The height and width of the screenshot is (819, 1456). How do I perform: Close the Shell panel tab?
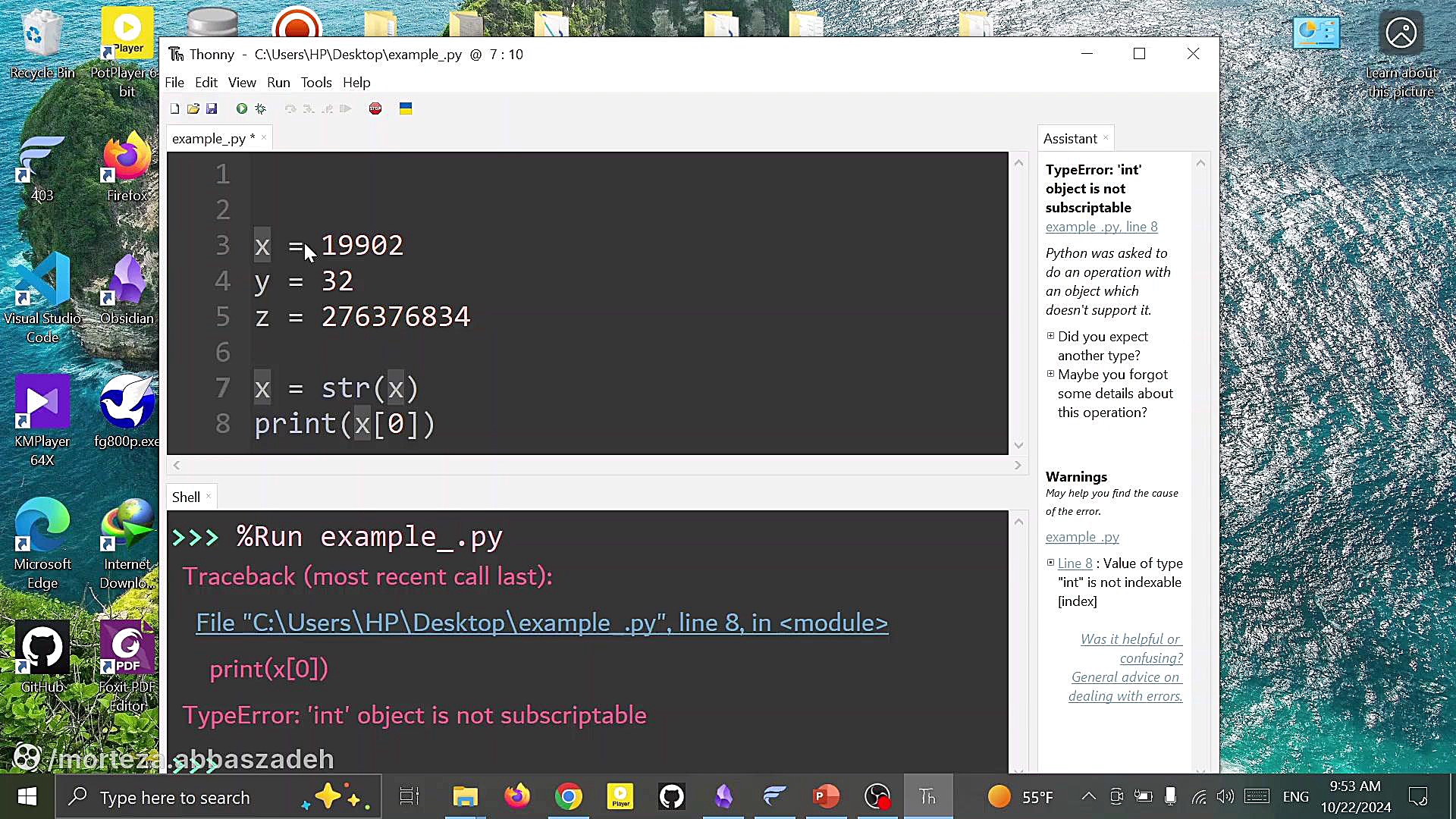click(209, 496)
